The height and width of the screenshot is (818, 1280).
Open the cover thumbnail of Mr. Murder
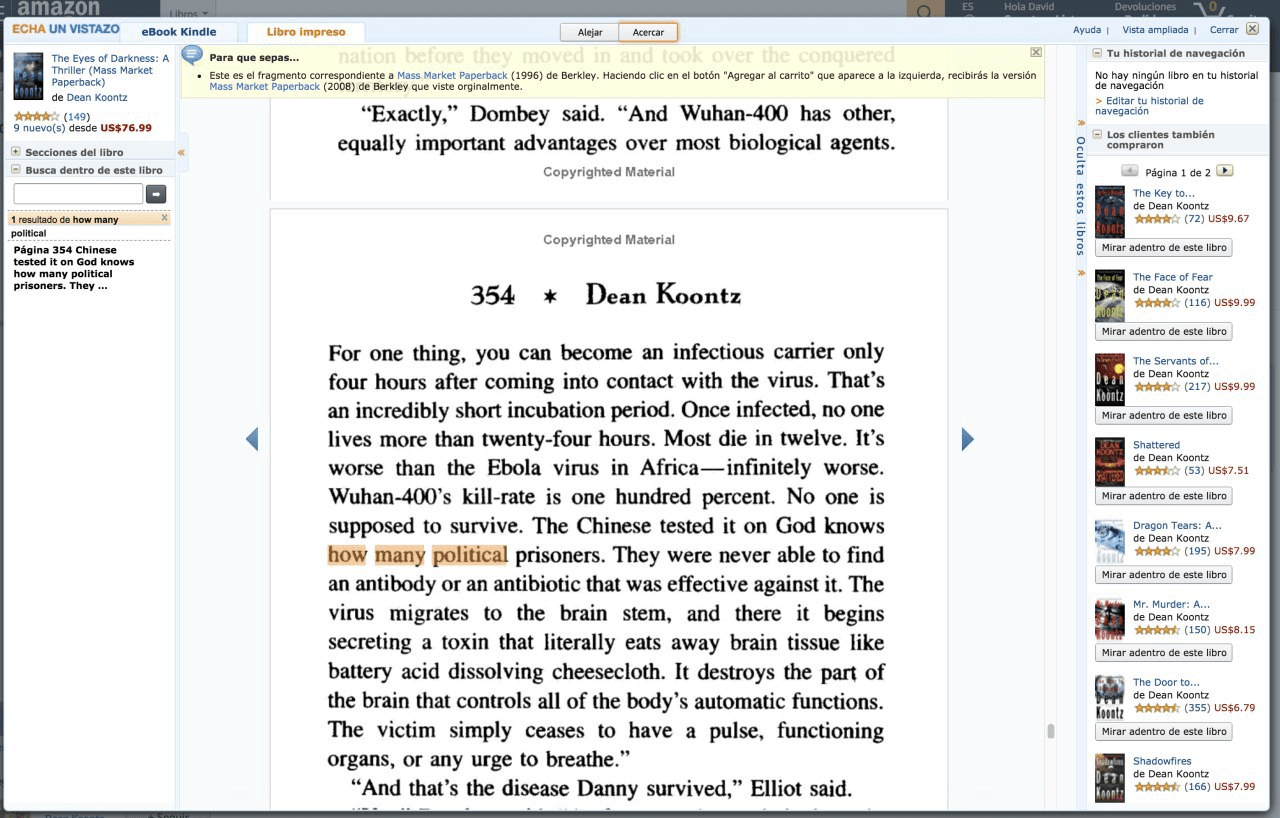[1110, 620]
